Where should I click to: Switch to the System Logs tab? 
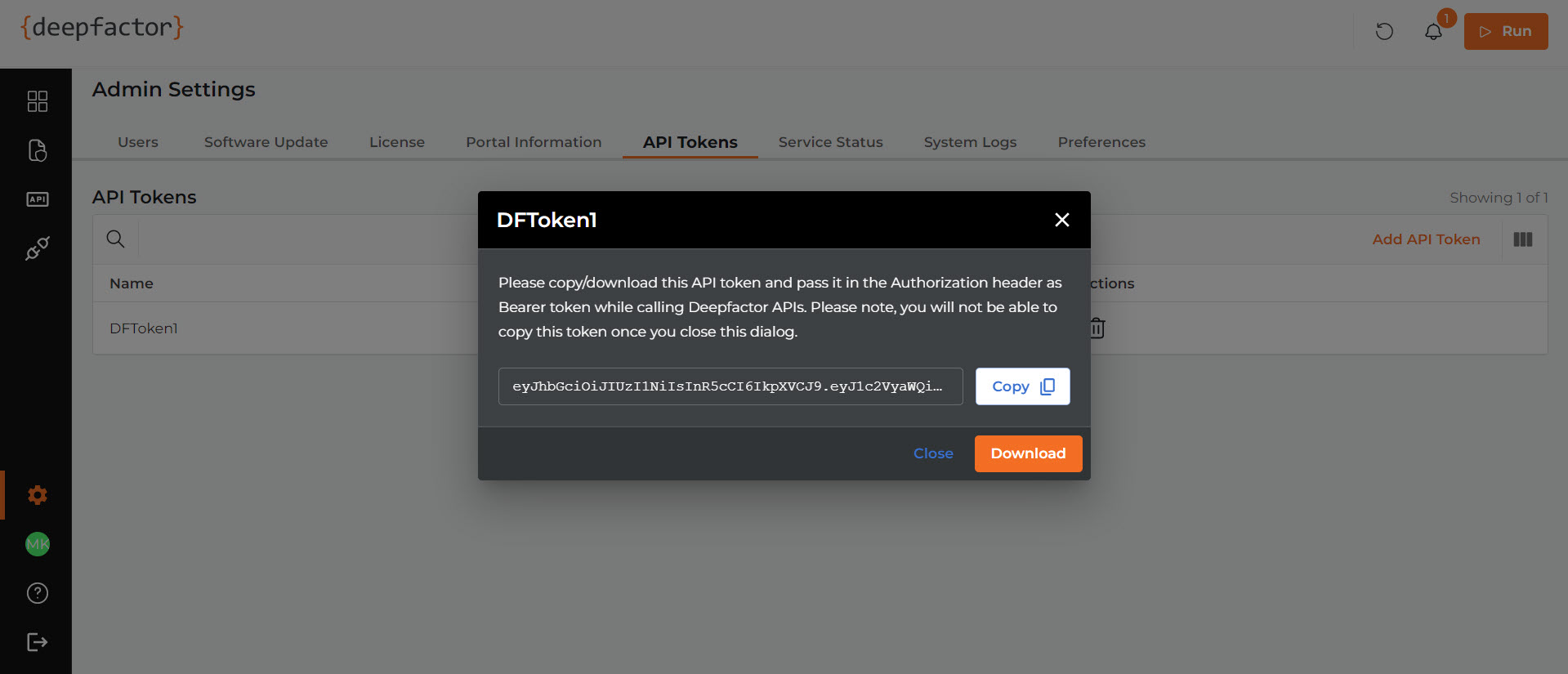point(971,142)
